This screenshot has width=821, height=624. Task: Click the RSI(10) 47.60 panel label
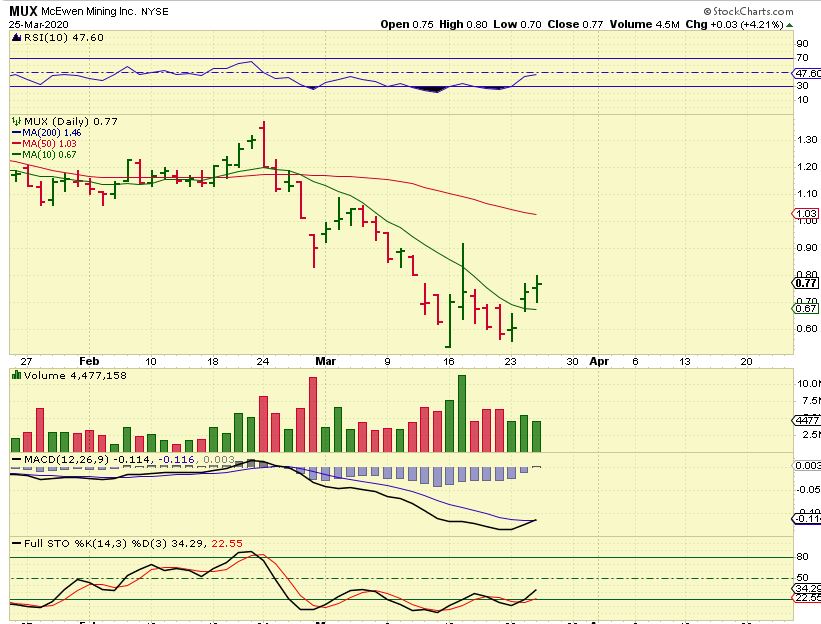click(63, 38)
